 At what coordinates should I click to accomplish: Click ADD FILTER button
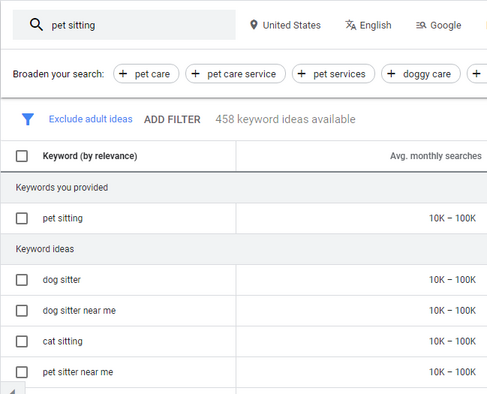(x=172, y=119)
